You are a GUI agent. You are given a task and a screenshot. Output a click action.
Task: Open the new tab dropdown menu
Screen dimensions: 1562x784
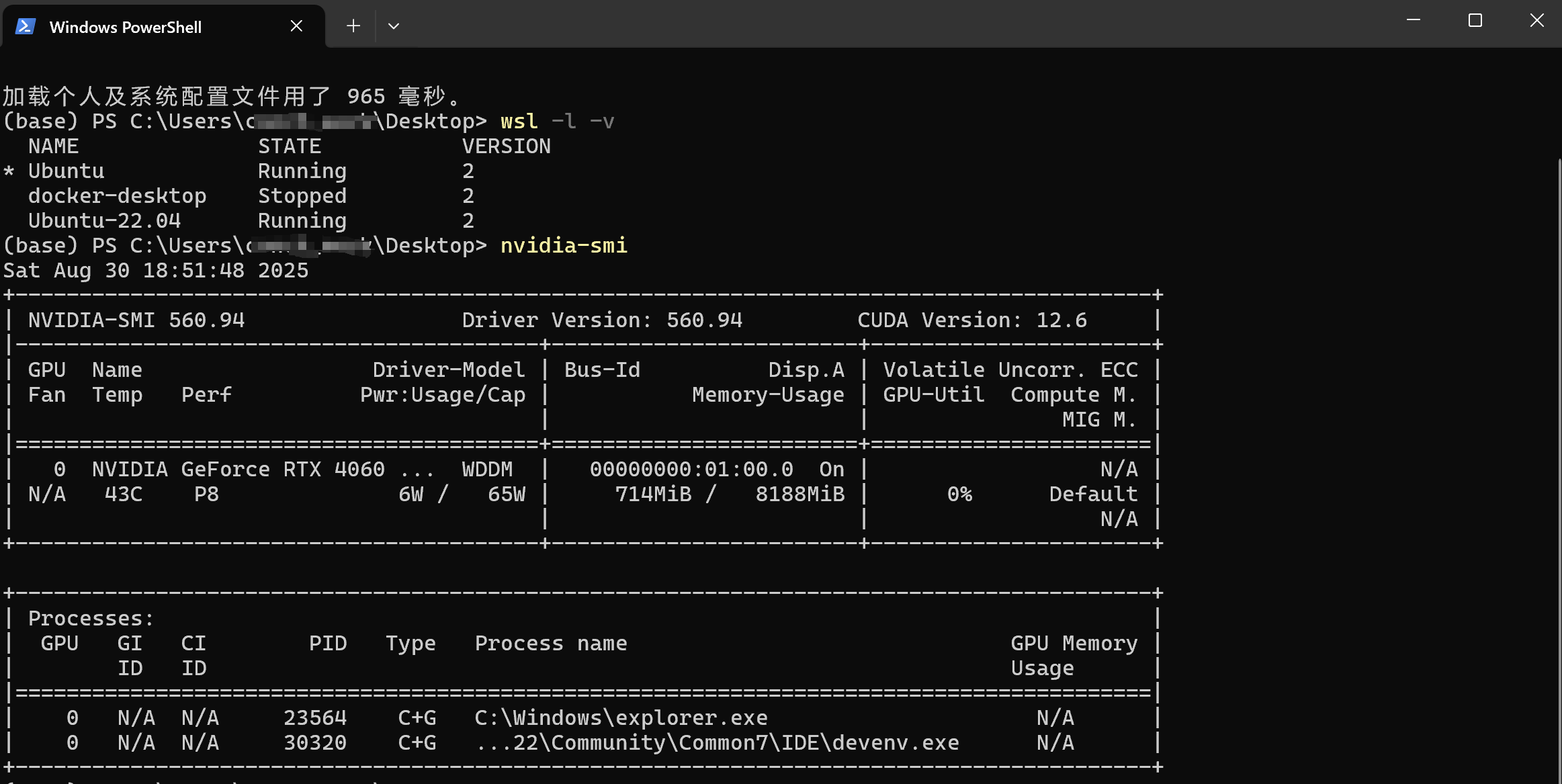pos(393,26)
